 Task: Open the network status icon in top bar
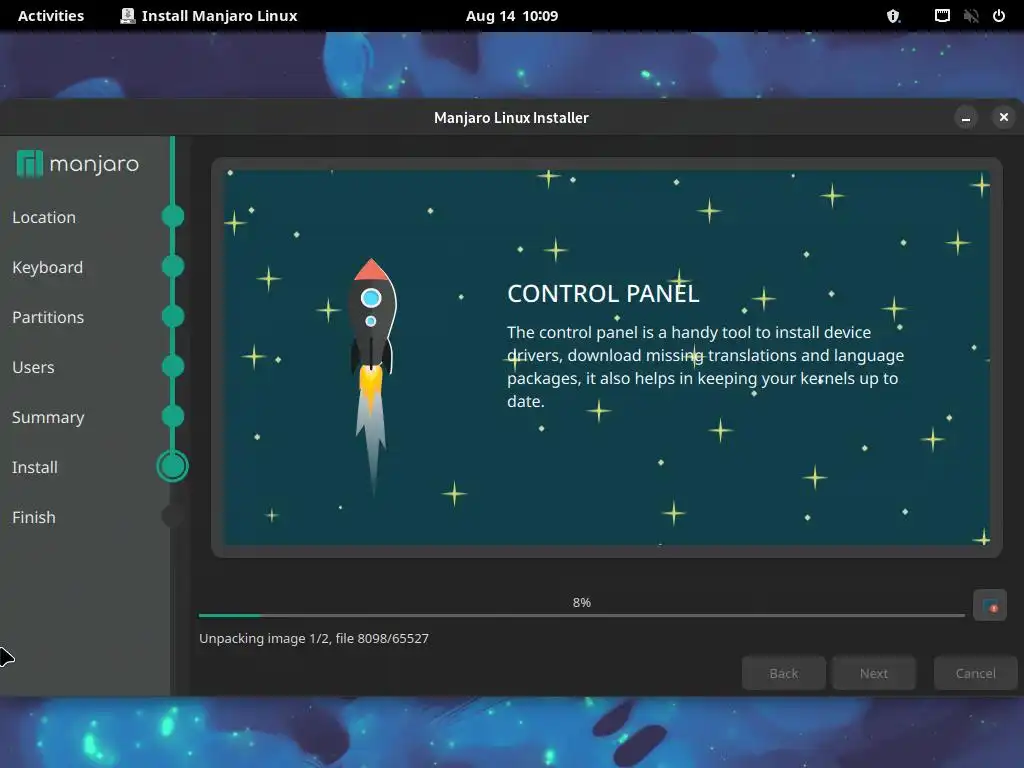click(942, 16)
